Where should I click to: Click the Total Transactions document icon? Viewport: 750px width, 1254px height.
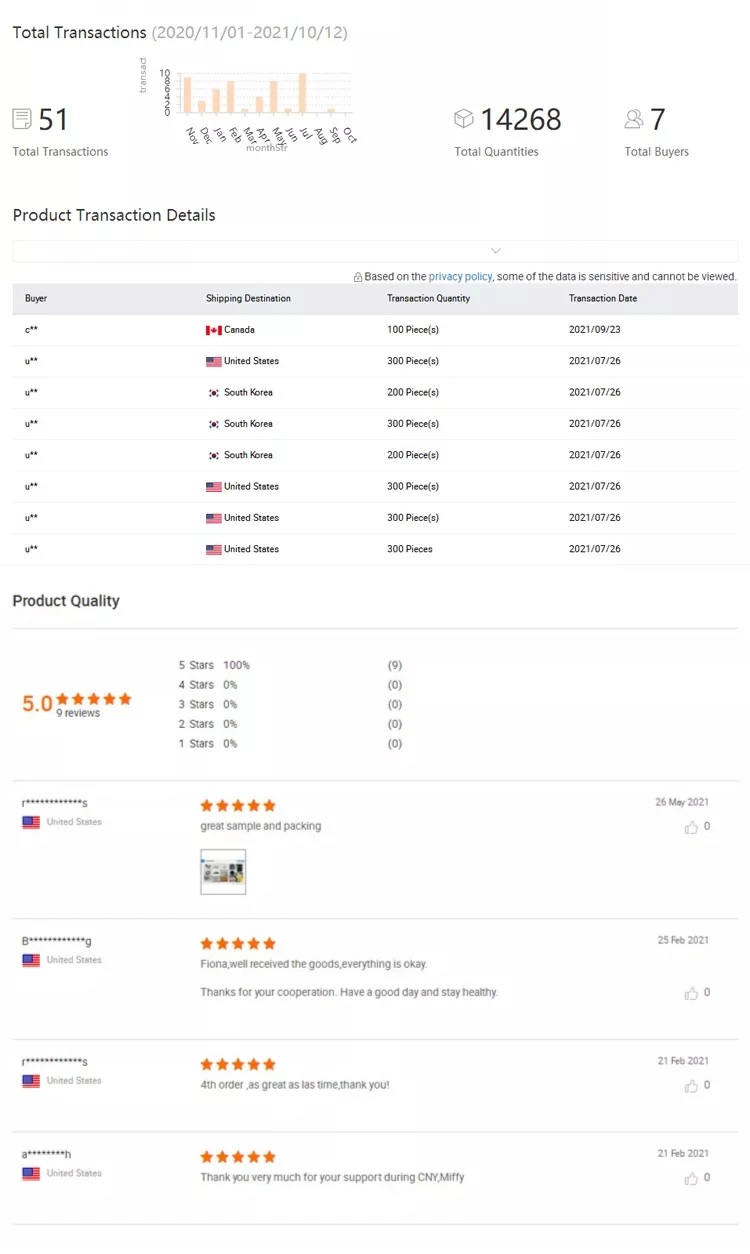point(22,119)
